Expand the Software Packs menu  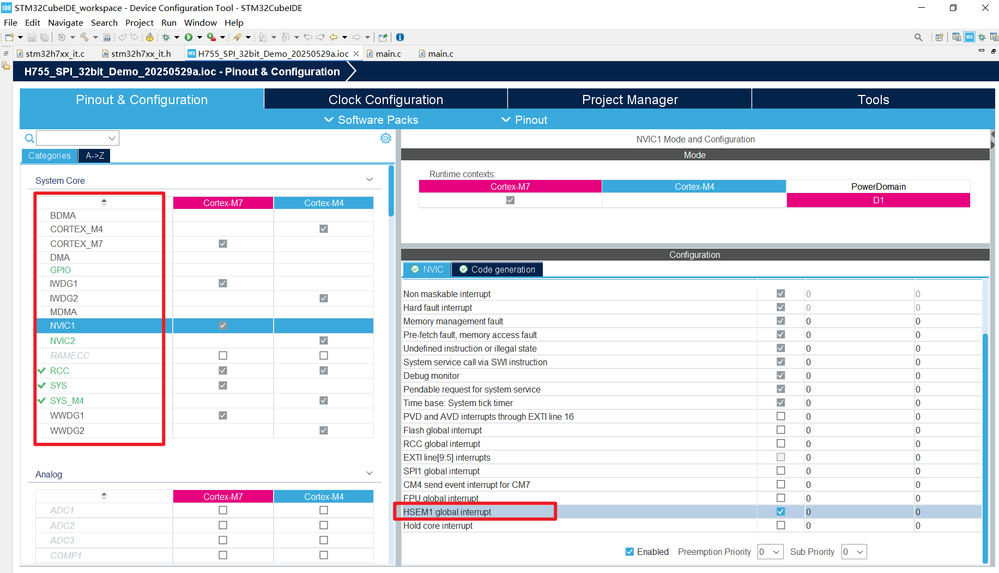coord(371,119)
